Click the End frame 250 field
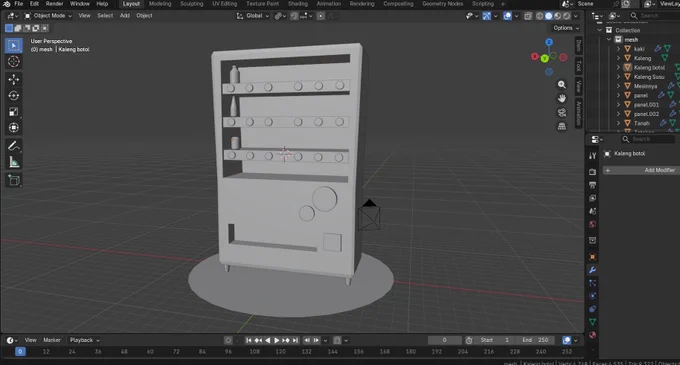This screenshot has width=680, height=365. (x=536, y=340)
